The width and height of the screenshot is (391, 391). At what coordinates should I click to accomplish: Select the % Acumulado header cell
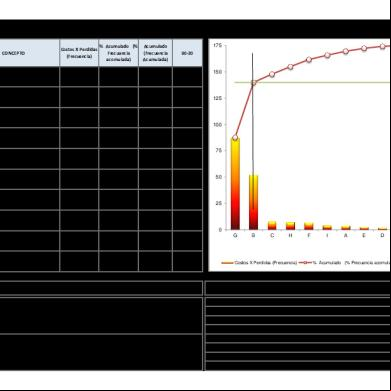pos(118,53)
